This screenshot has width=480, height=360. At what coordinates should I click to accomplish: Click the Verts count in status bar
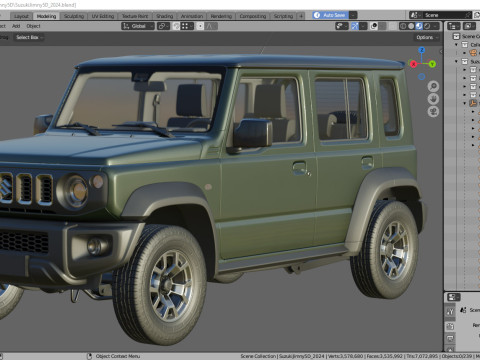point(347,356)
